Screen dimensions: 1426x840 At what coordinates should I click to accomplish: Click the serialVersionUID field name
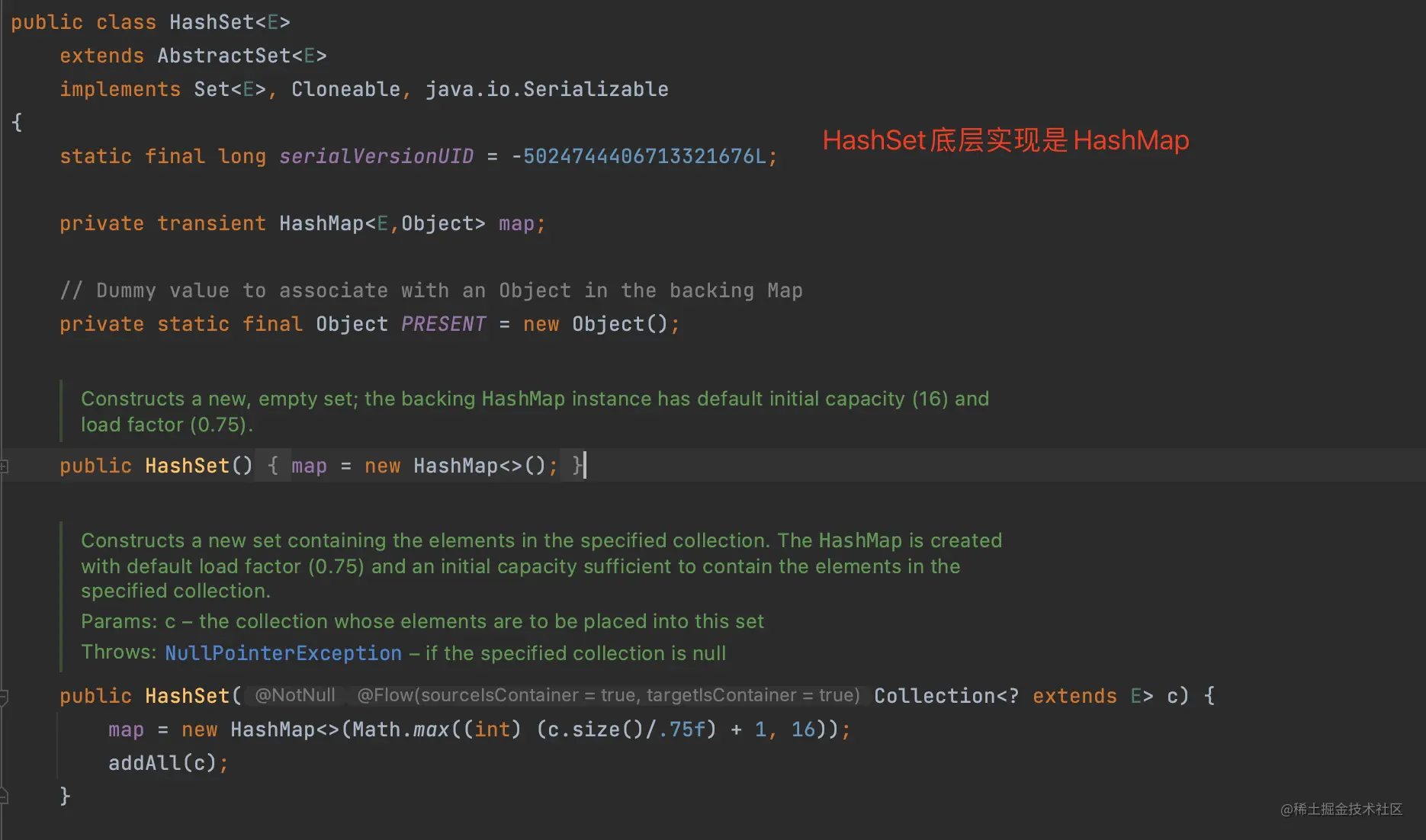click(x=376, y=156)
